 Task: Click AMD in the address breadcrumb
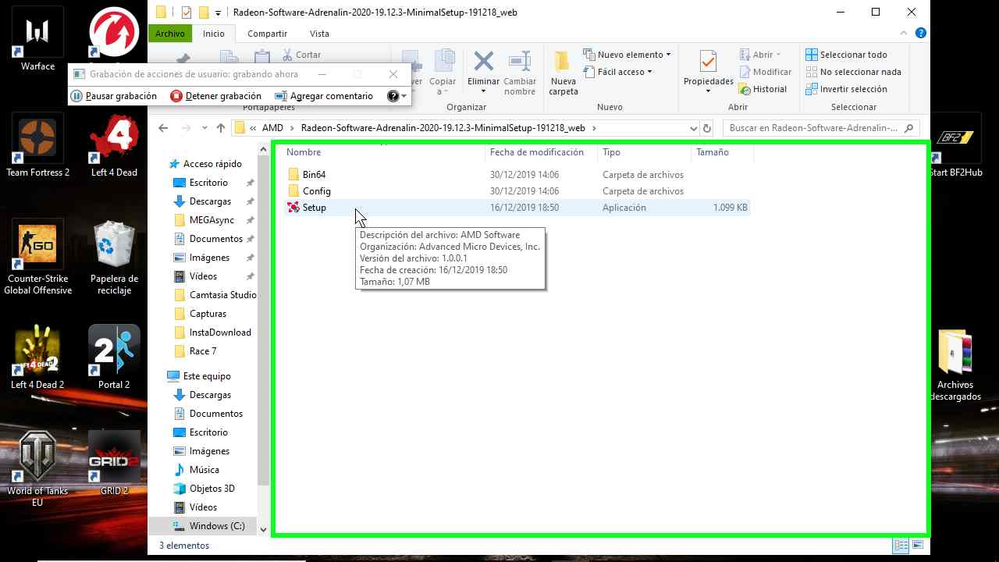tap(273, 128)
